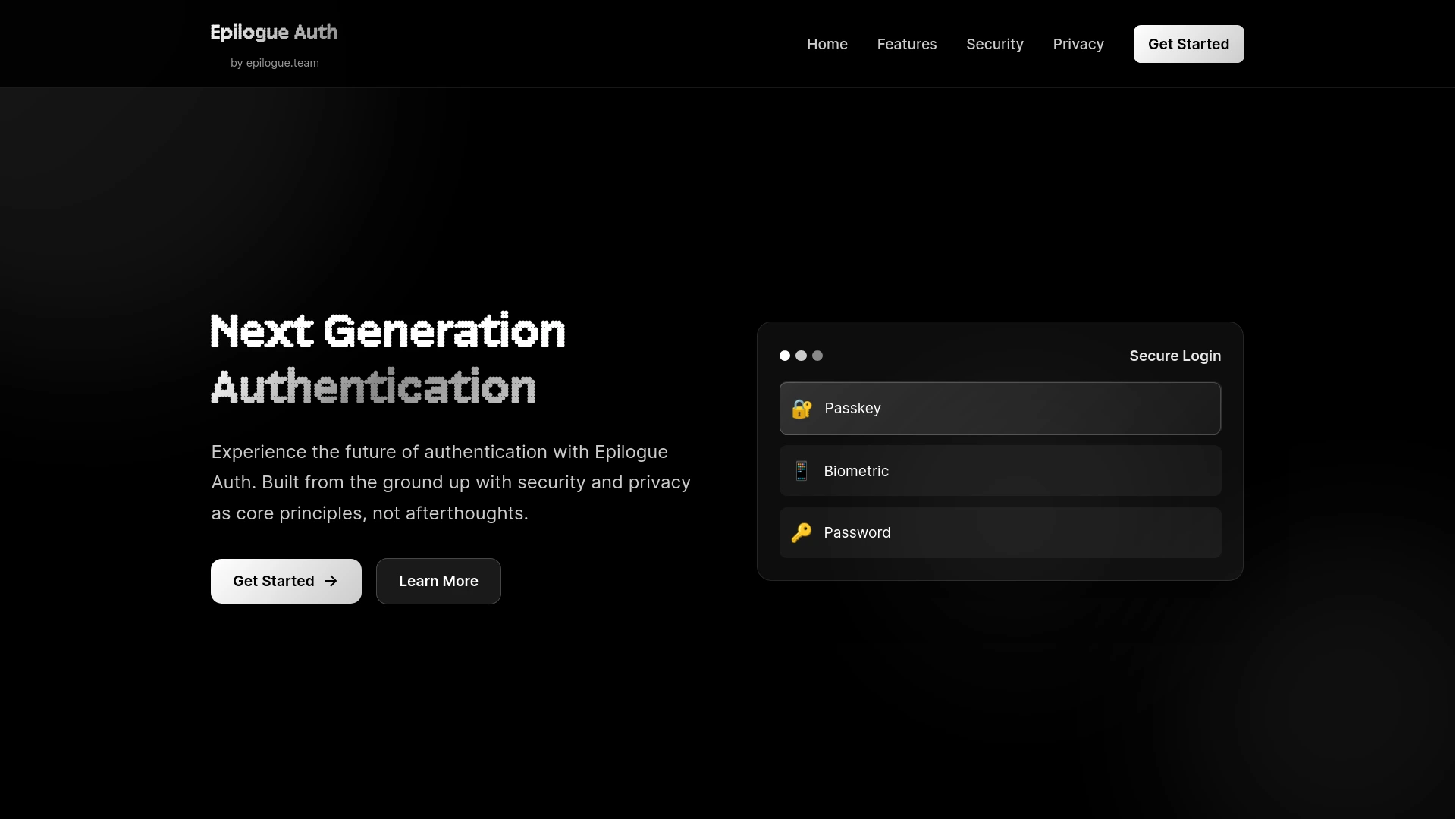Navigate to the Privacy section
This screenshot has height=819, width=1456.
click(1078, 44)
